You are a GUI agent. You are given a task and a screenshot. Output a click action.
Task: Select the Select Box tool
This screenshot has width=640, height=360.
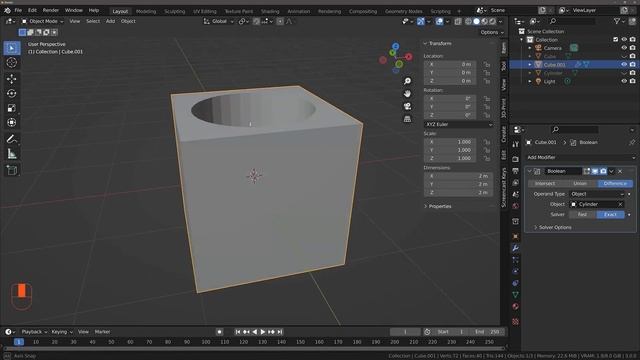click(12, 48)
